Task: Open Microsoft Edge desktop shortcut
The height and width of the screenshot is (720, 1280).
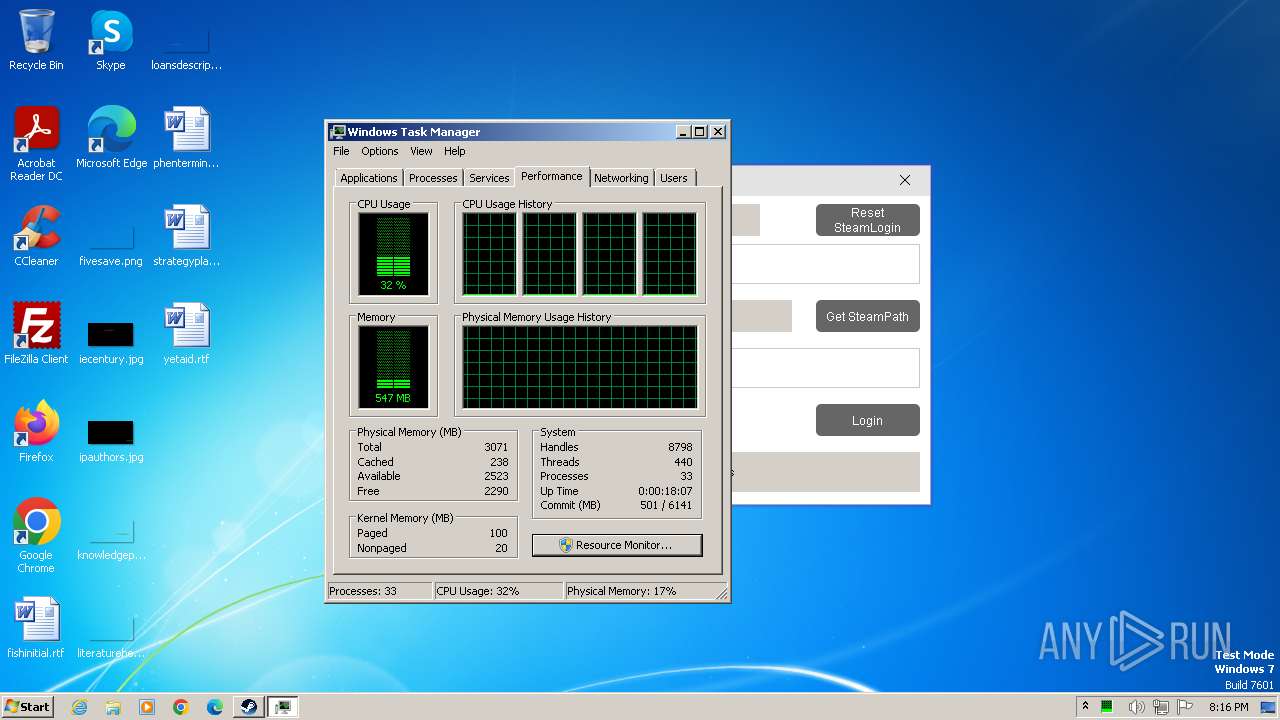Action: [111, 137]
